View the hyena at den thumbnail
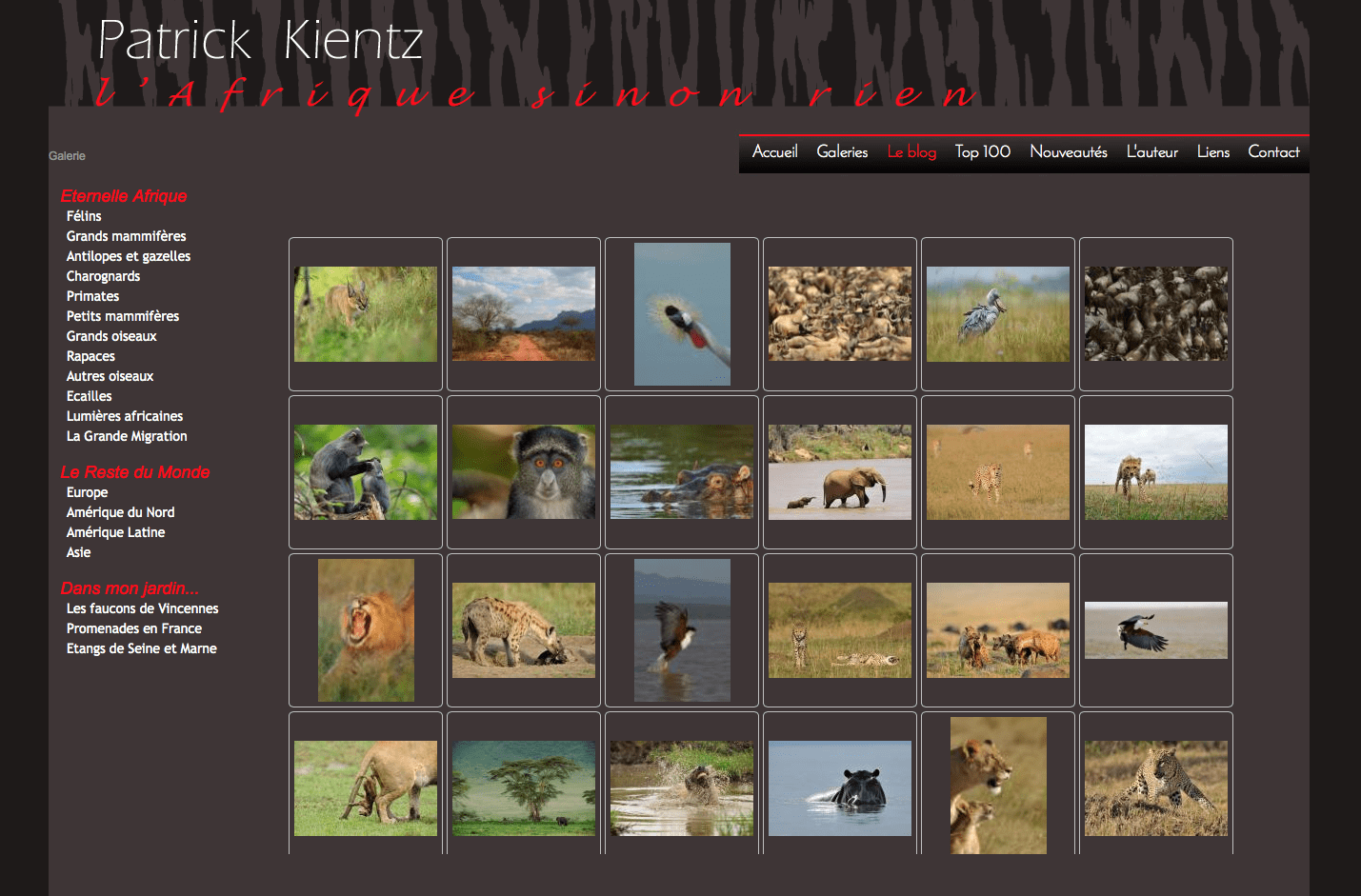The height and width of the screenshot is (896, 1361). pos(524,630)
